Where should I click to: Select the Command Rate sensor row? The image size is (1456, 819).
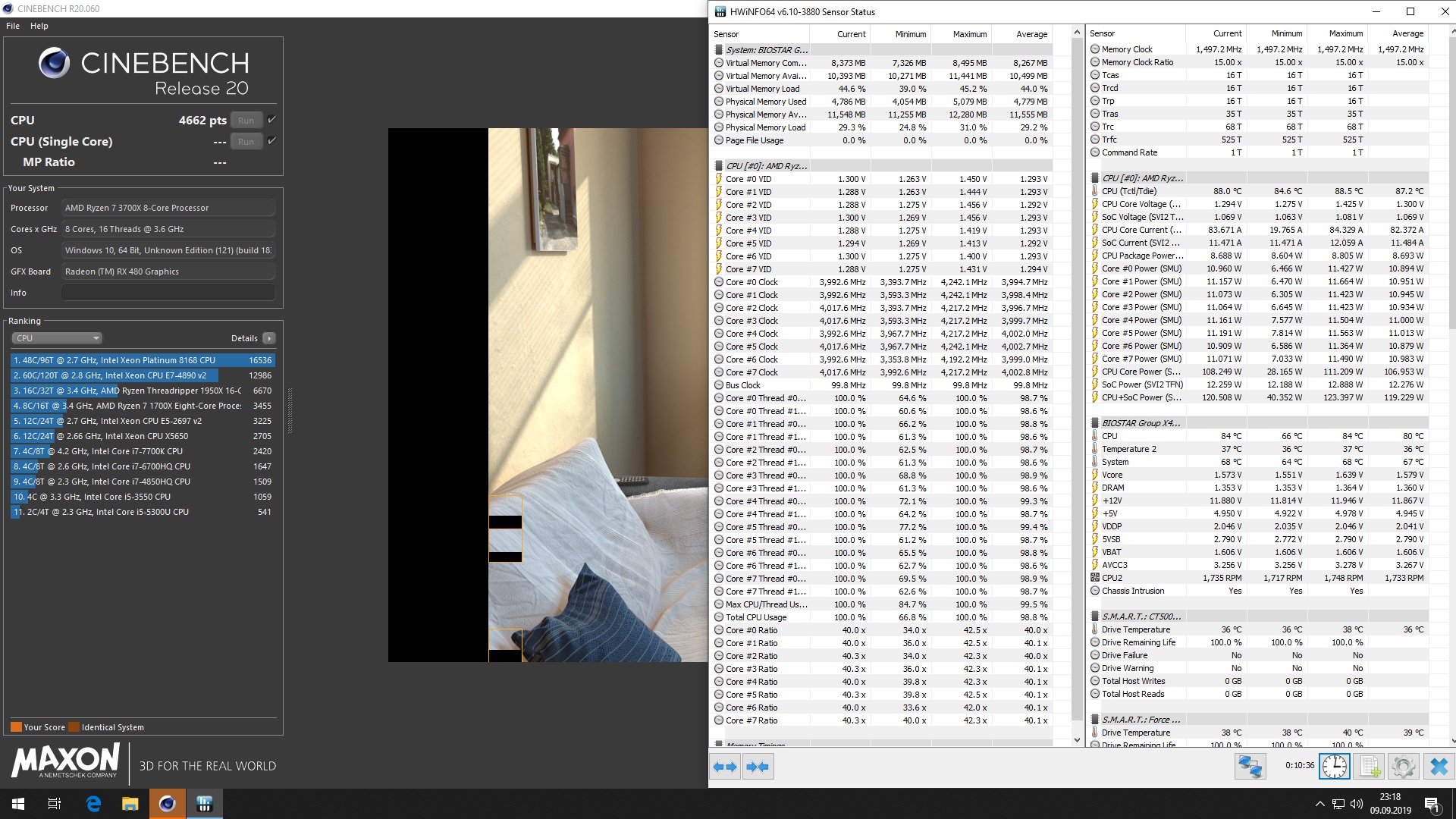pos(1259,152)
